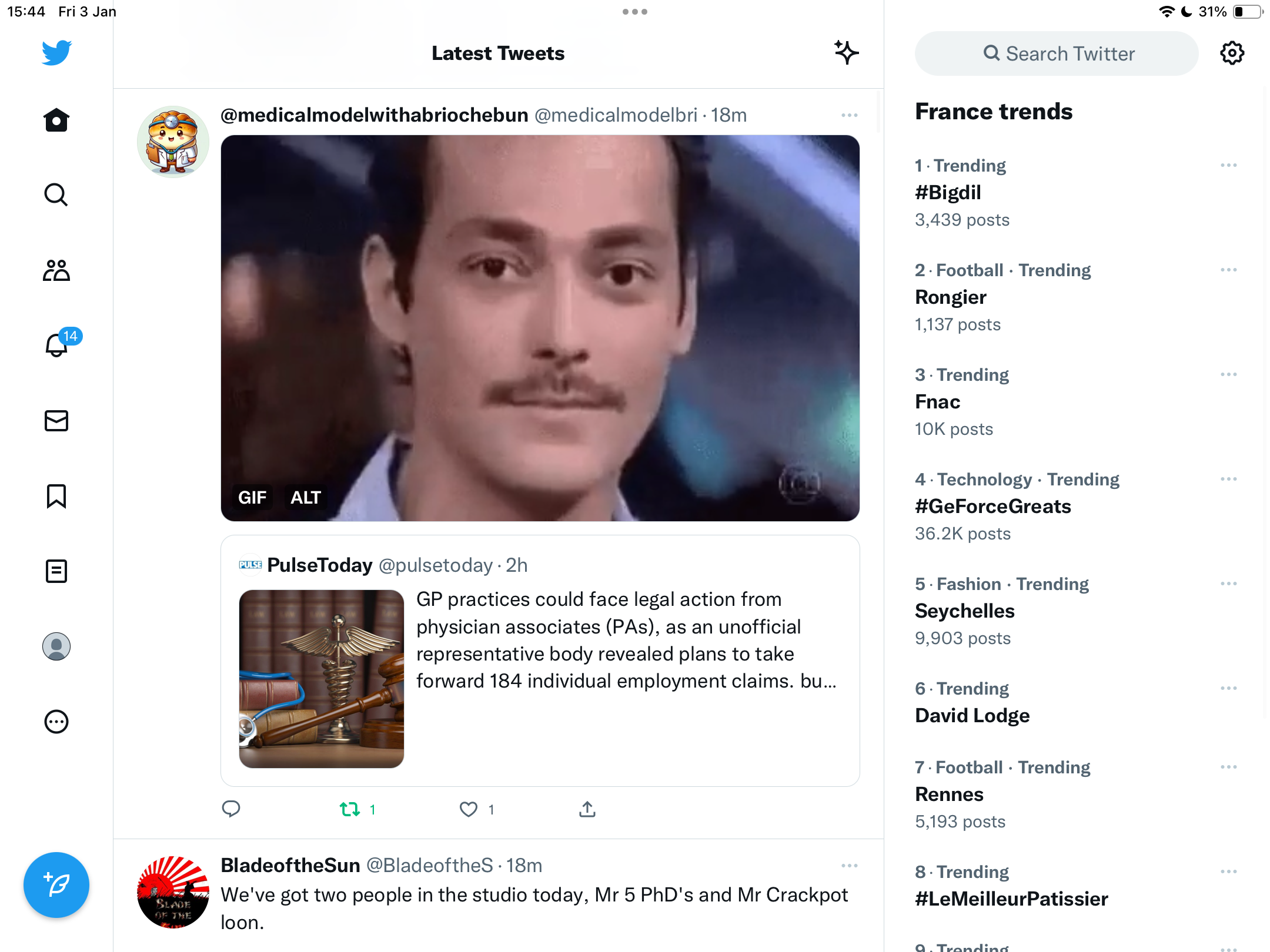This screenshot has height=952, width=1270.
Task: Open the #LeMeilleurPatissier trending topic
Action: [x=1012, y=899]
